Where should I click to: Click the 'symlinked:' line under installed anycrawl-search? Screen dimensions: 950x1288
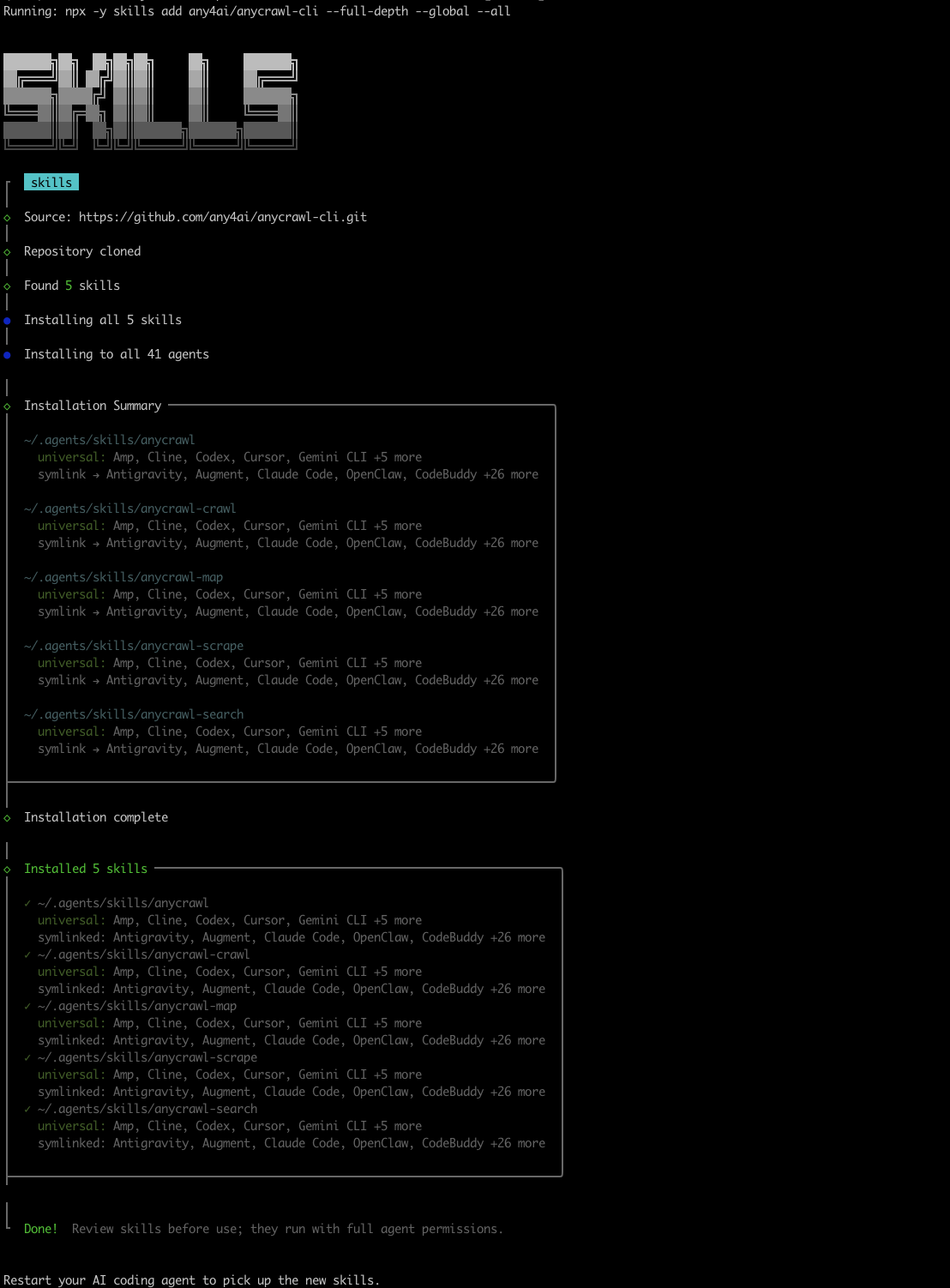coord(292,1143)
